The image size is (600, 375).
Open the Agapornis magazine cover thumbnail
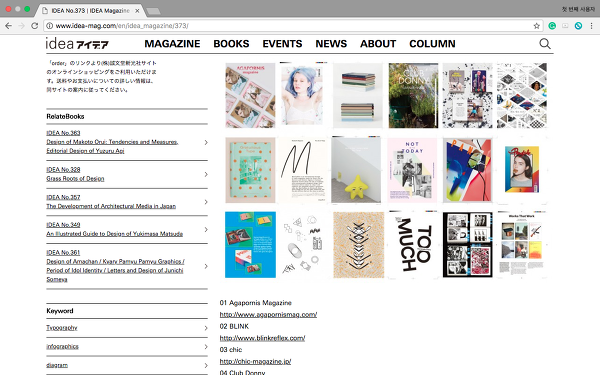coord(250,95)
